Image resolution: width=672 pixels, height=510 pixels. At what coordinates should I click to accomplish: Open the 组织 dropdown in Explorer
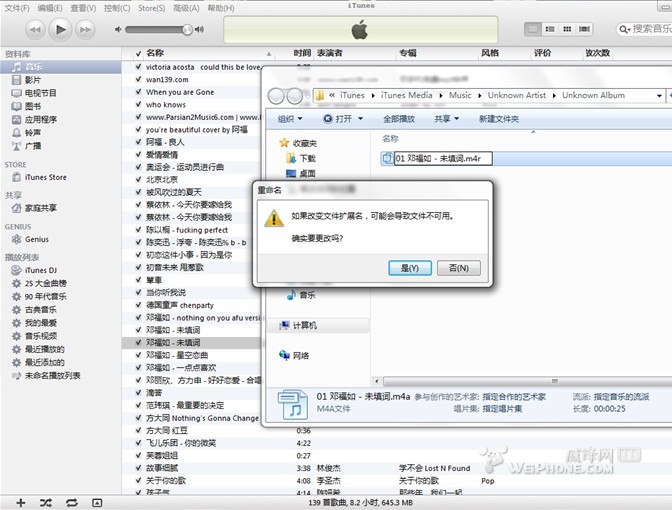(x=290, y=119)
